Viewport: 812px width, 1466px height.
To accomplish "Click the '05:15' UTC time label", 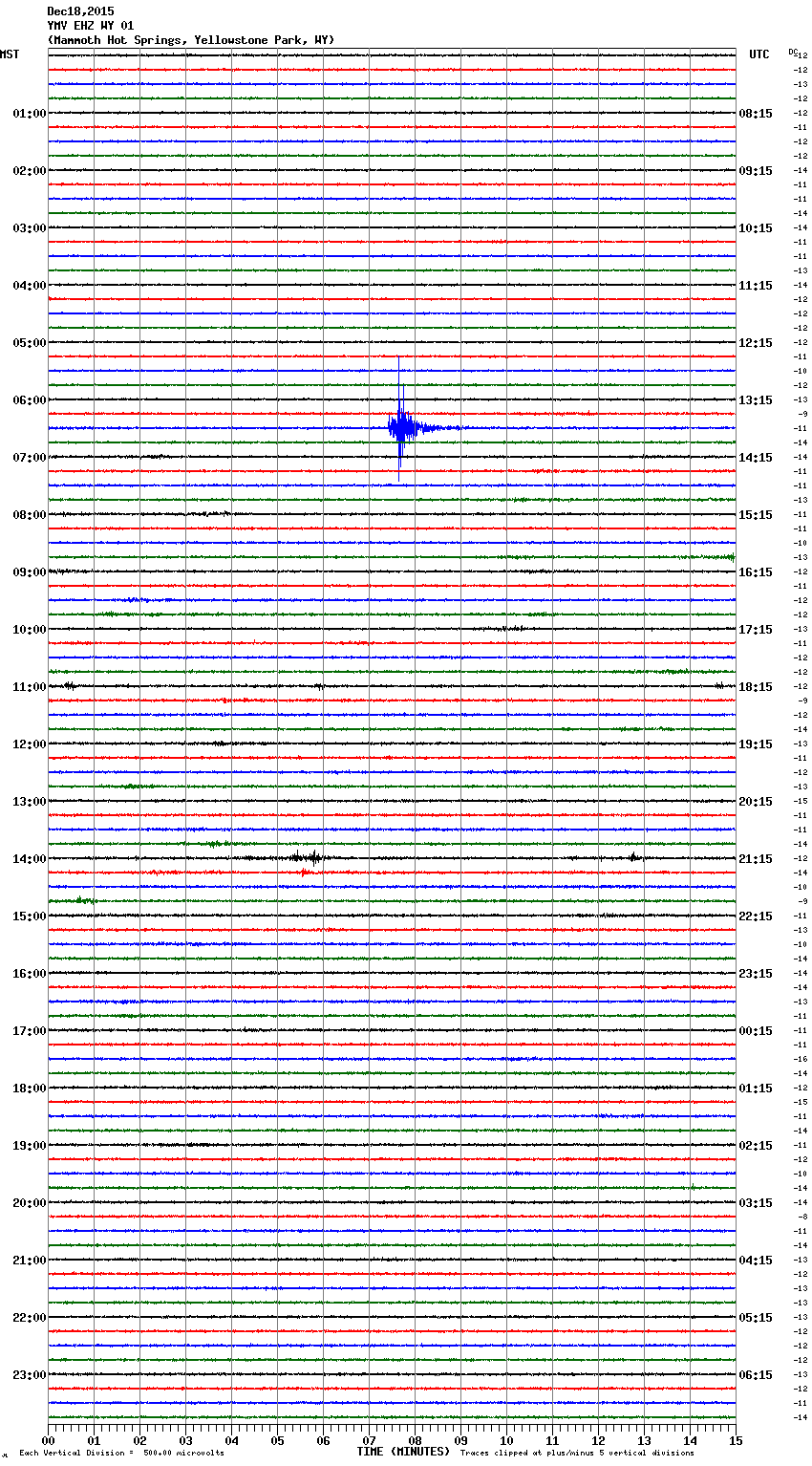I will (756, 1318).
